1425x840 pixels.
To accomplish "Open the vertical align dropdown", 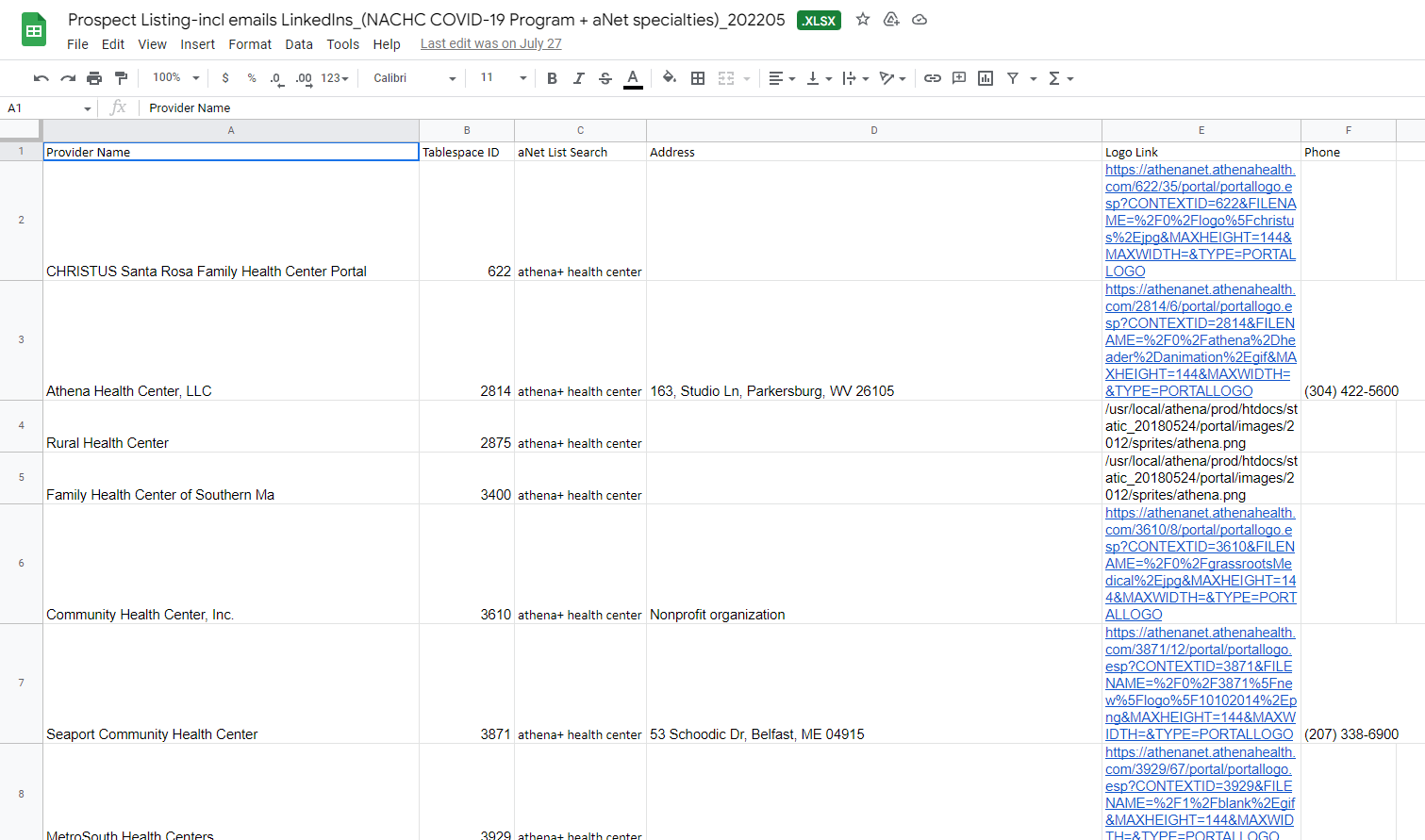I will pos(819,78).
